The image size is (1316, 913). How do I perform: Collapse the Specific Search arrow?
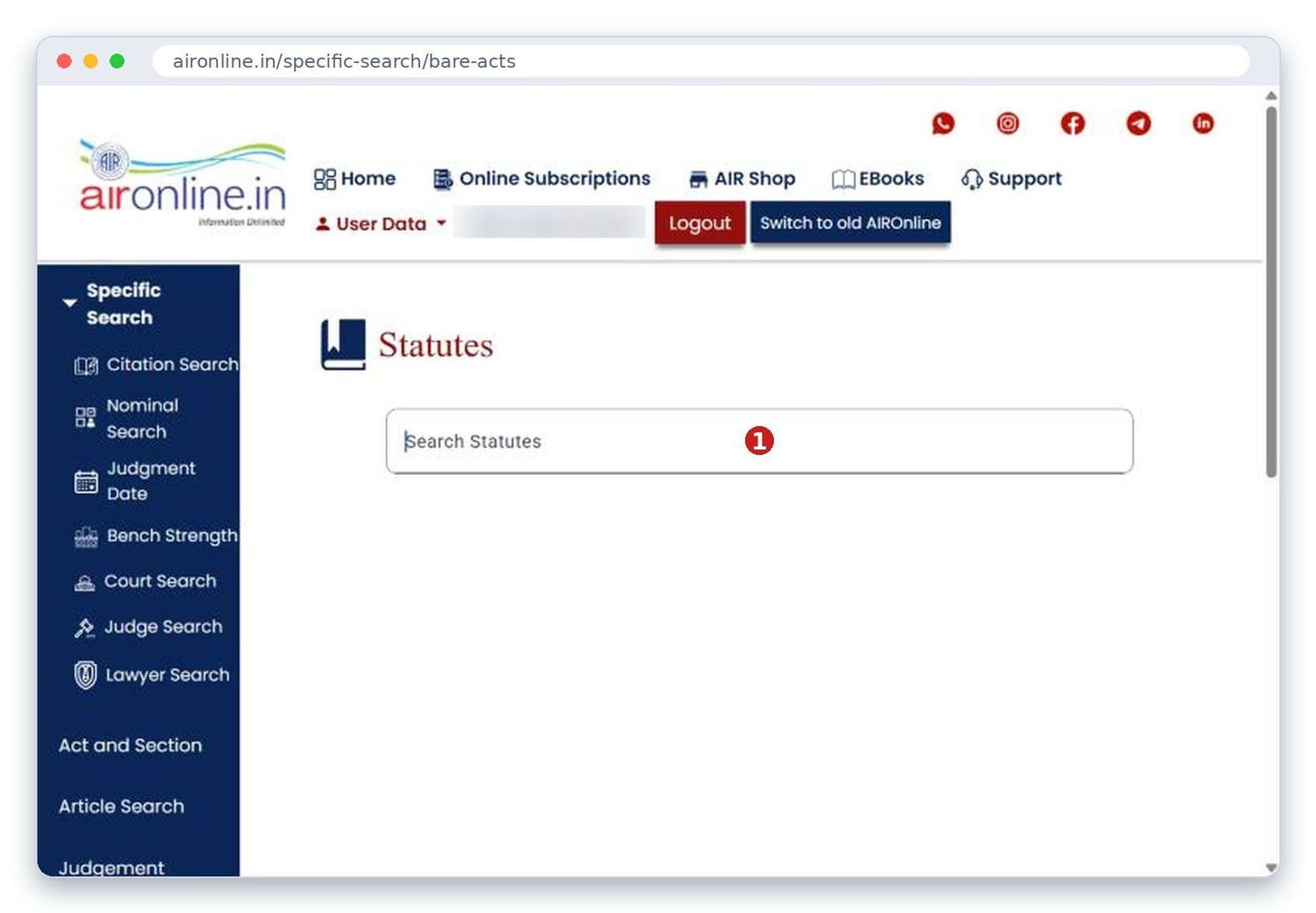(x=69, y=303)
